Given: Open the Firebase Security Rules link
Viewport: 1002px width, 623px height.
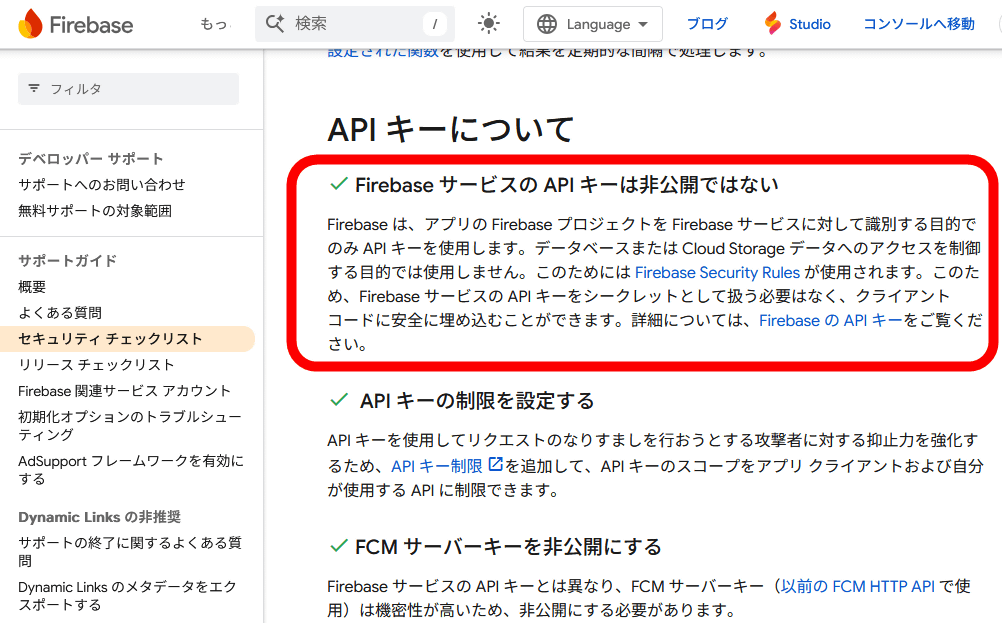Looking at the screenshot, I should [x=717, y=272].
